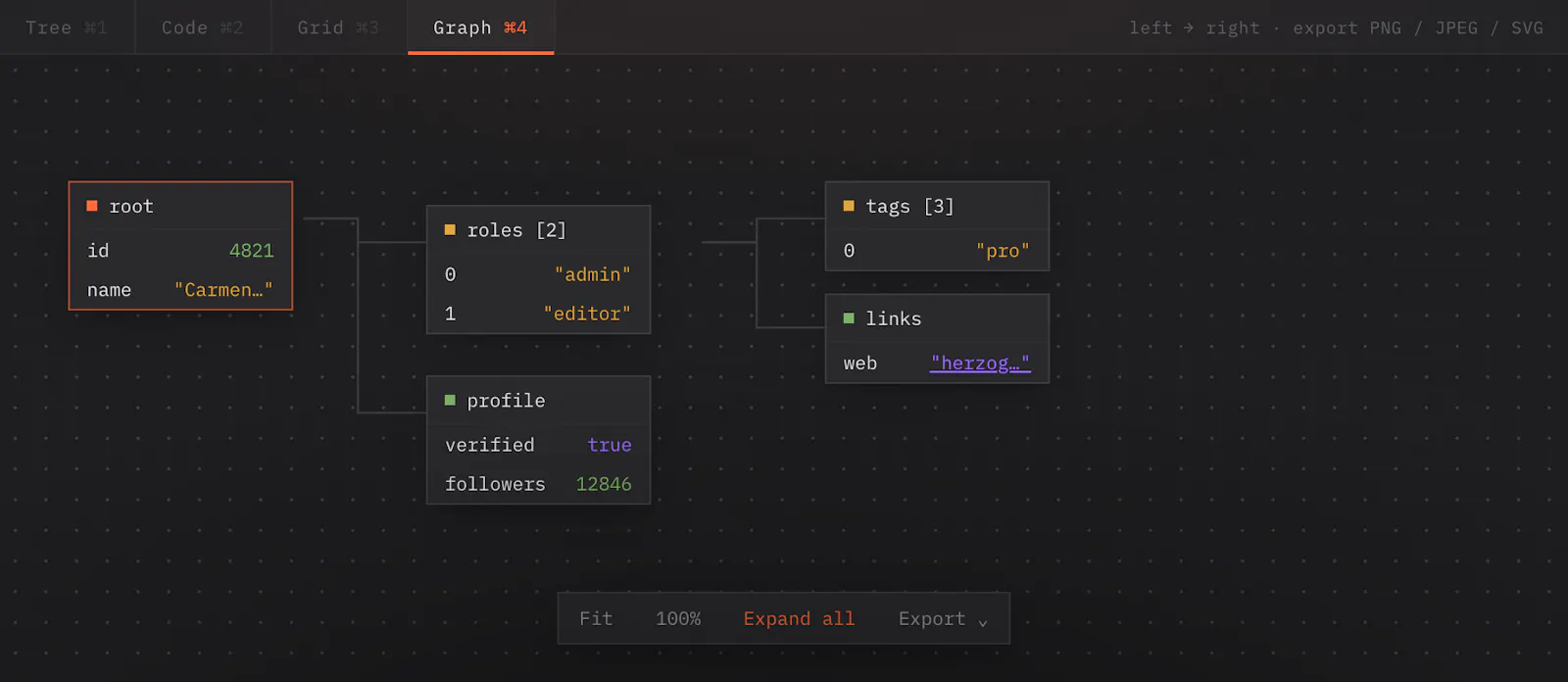Click the yellow square icon on tags node

tap(849, 206)
